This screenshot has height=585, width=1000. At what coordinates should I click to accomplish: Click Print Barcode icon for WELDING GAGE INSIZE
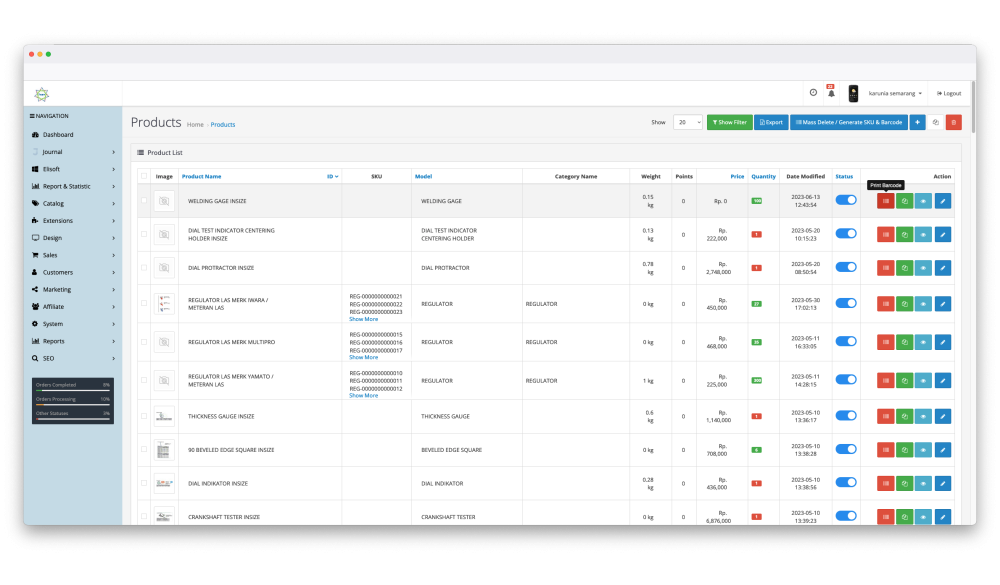pos(885,201)
